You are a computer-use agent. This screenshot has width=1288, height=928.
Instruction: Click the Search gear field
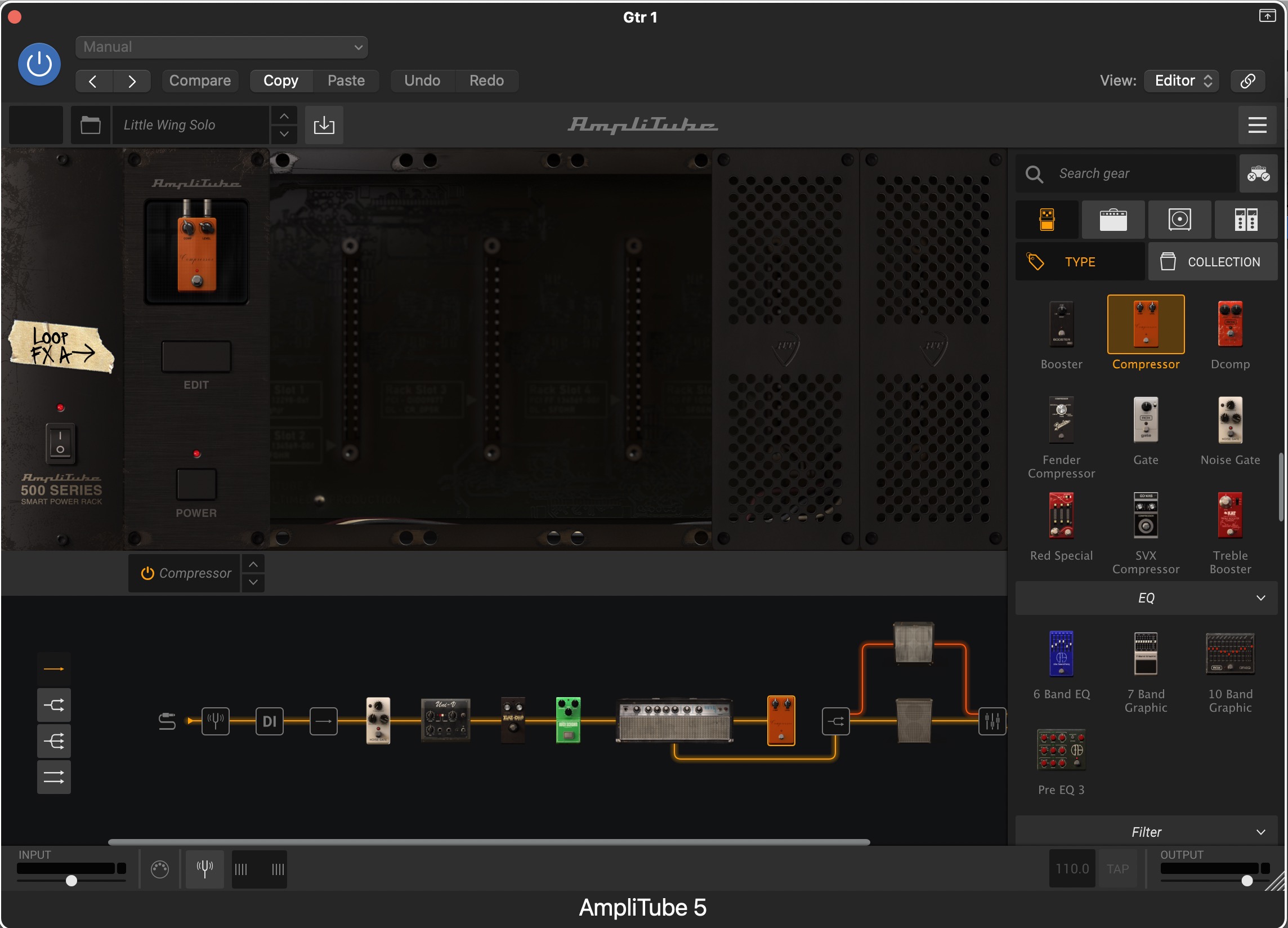1125,174
